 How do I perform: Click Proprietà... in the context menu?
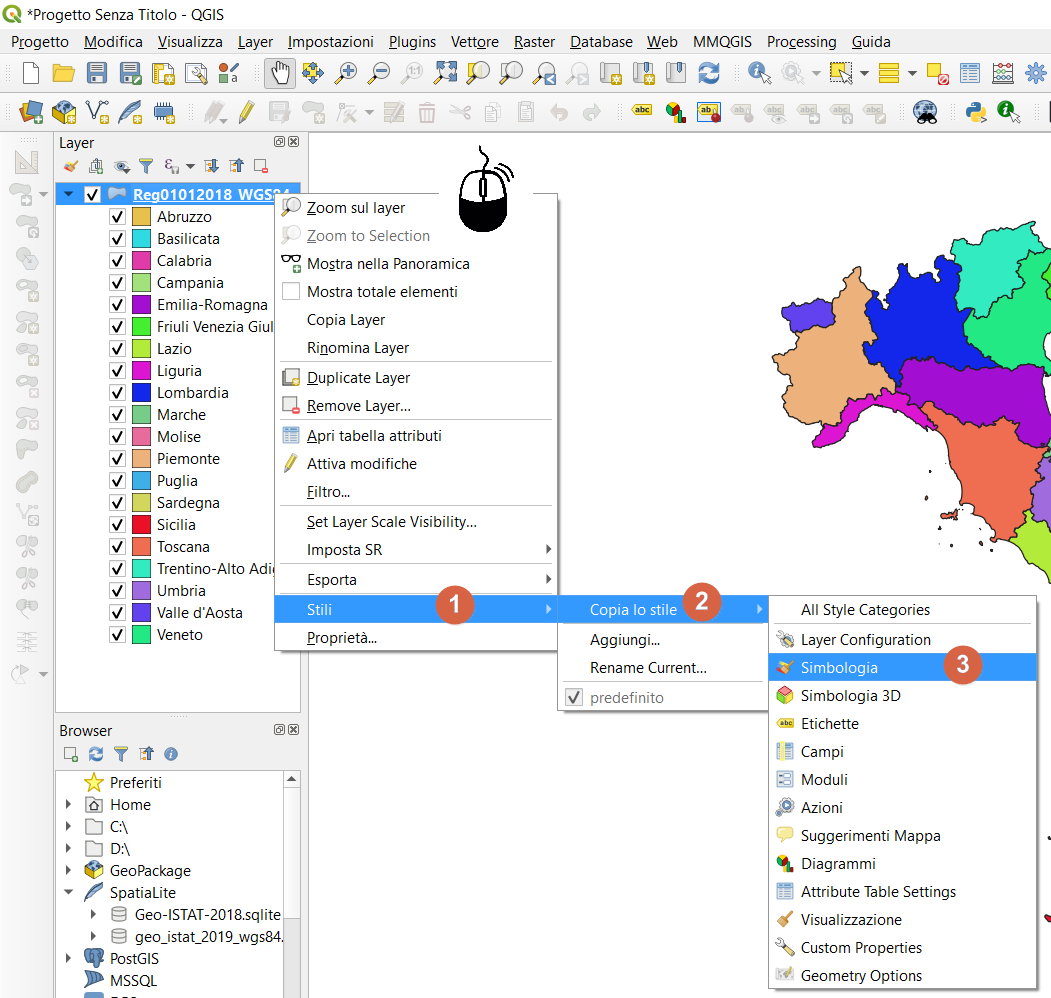(341, 638)
